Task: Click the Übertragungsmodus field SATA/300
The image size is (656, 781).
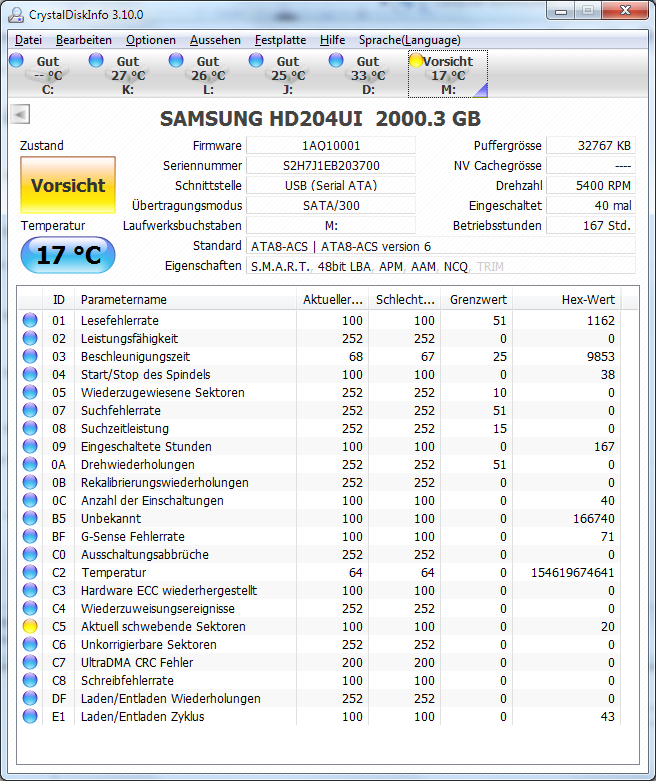Action: click(x=331, y=205)
